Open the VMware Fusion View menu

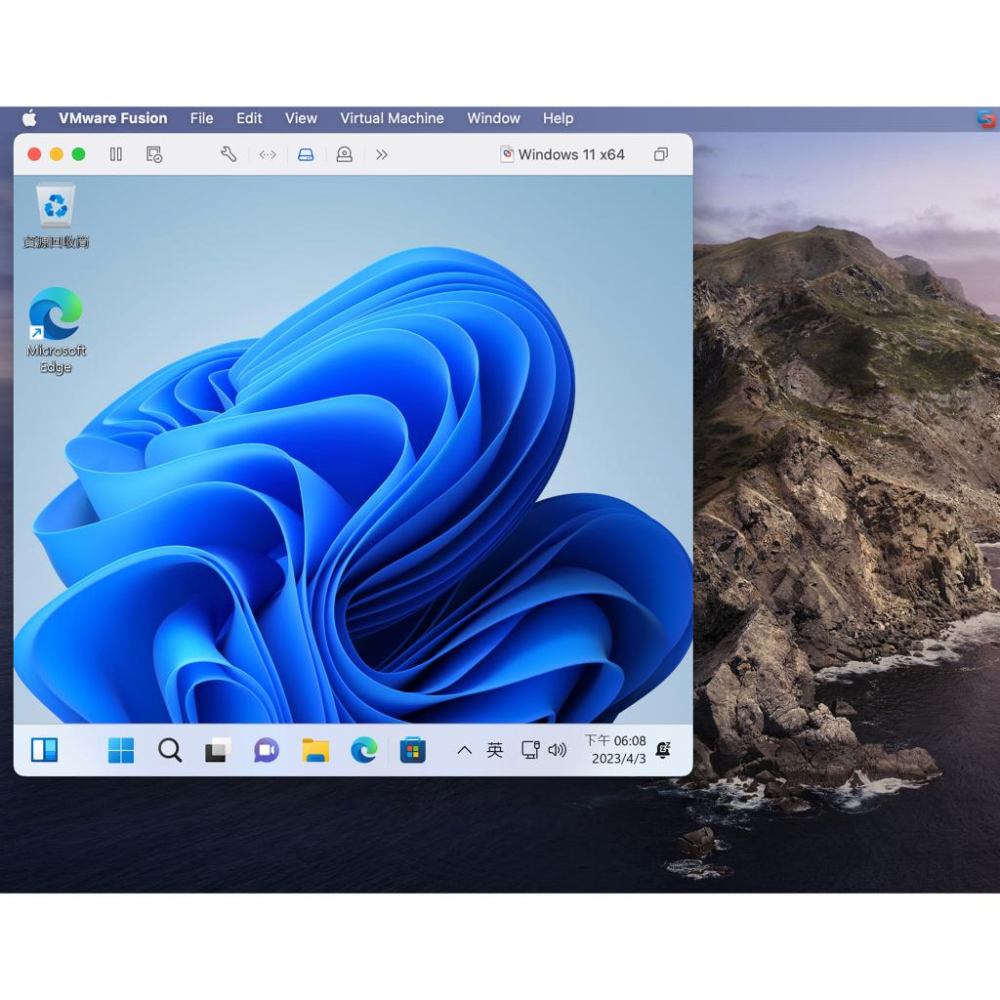(300, 118)
